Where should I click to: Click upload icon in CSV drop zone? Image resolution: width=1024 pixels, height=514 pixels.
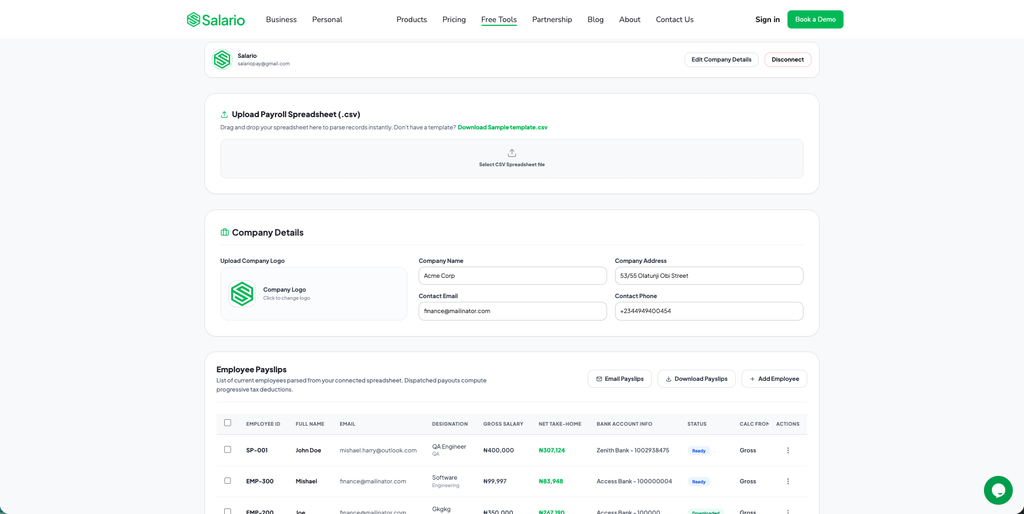pyautogui.click(x=512, y=153)
